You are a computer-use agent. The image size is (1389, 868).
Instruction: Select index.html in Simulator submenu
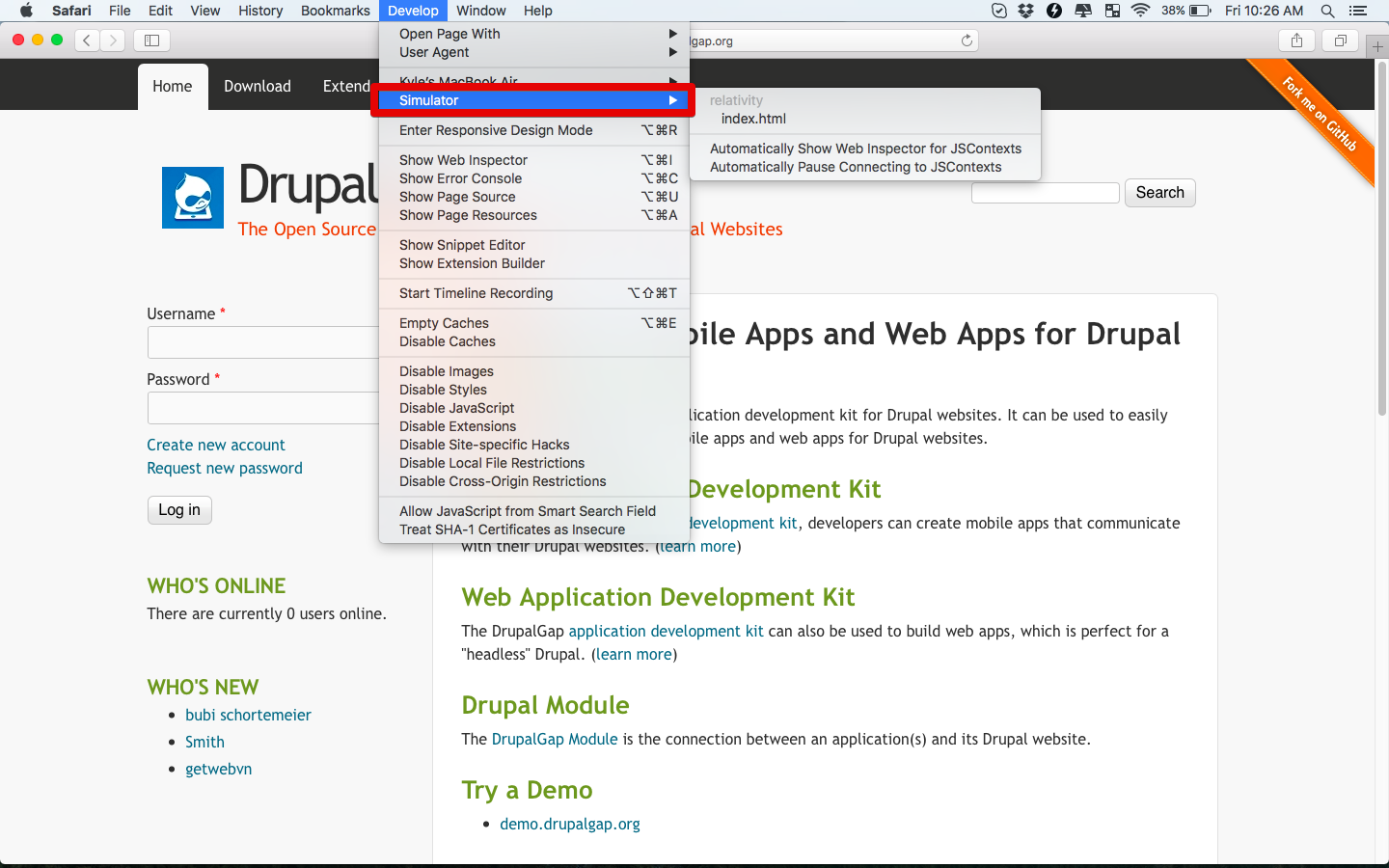[865, 119]
